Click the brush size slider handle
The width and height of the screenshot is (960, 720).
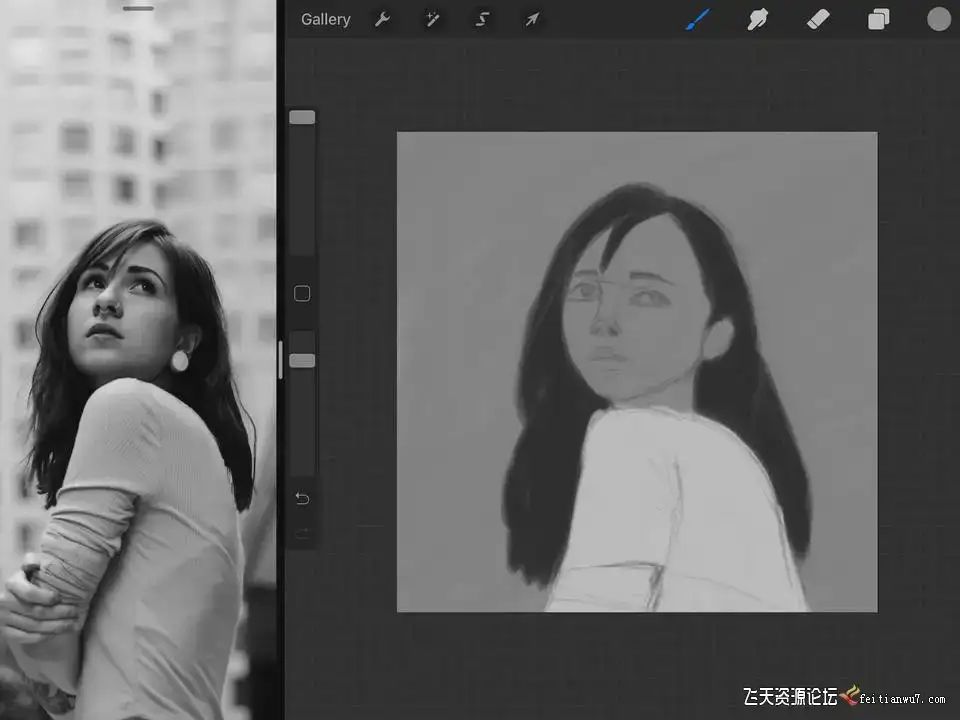tap(302, 117)
